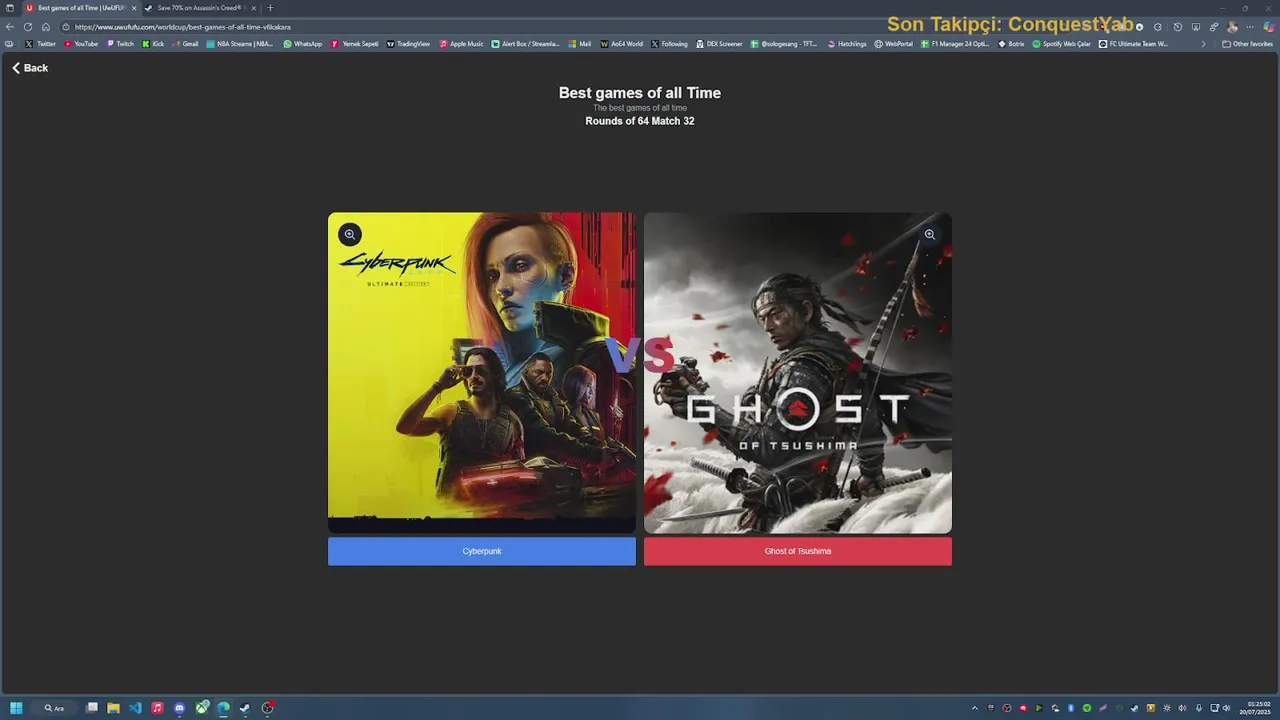This screenshot has width=1280, height=720.
Task: Vote for Ghost of Tsushima red button
Action: [x=798, y=551]
